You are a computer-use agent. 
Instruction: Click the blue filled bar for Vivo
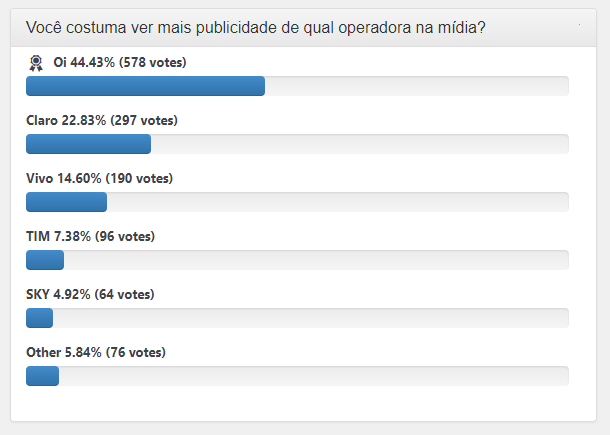point(66,202)
